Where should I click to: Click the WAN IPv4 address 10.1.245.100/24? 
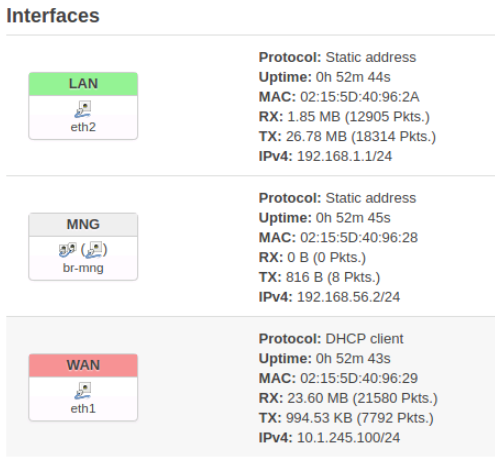point(348,438)
